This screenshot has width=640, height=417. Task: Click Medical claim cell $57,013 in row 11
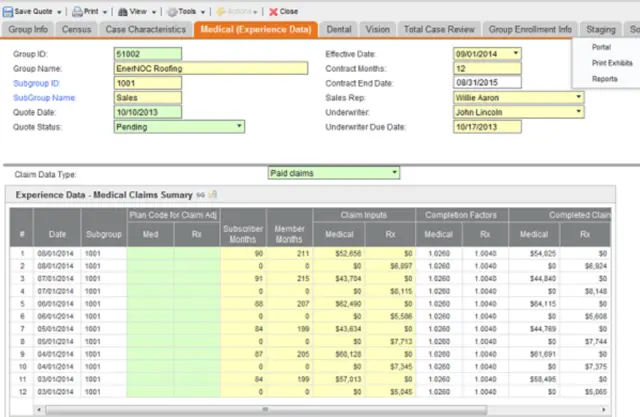coord(339,379)
